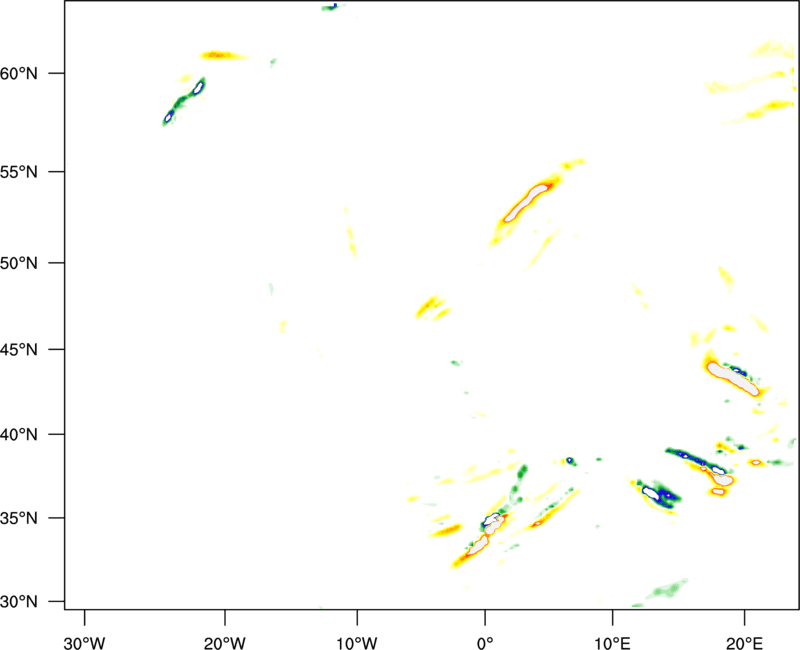Click the 35°N latitude label

point(19,518)
